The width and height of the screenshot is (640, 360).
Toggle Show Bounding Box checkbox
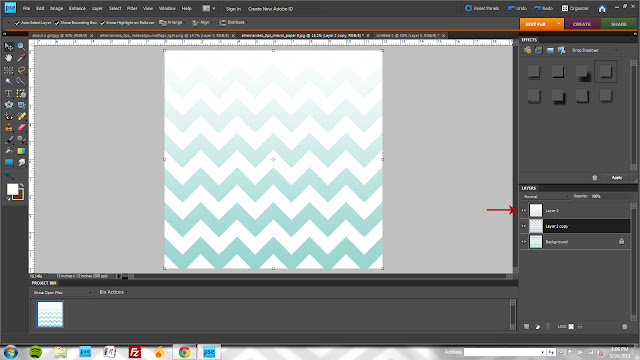pyautogui.click(x=57, y=23)
